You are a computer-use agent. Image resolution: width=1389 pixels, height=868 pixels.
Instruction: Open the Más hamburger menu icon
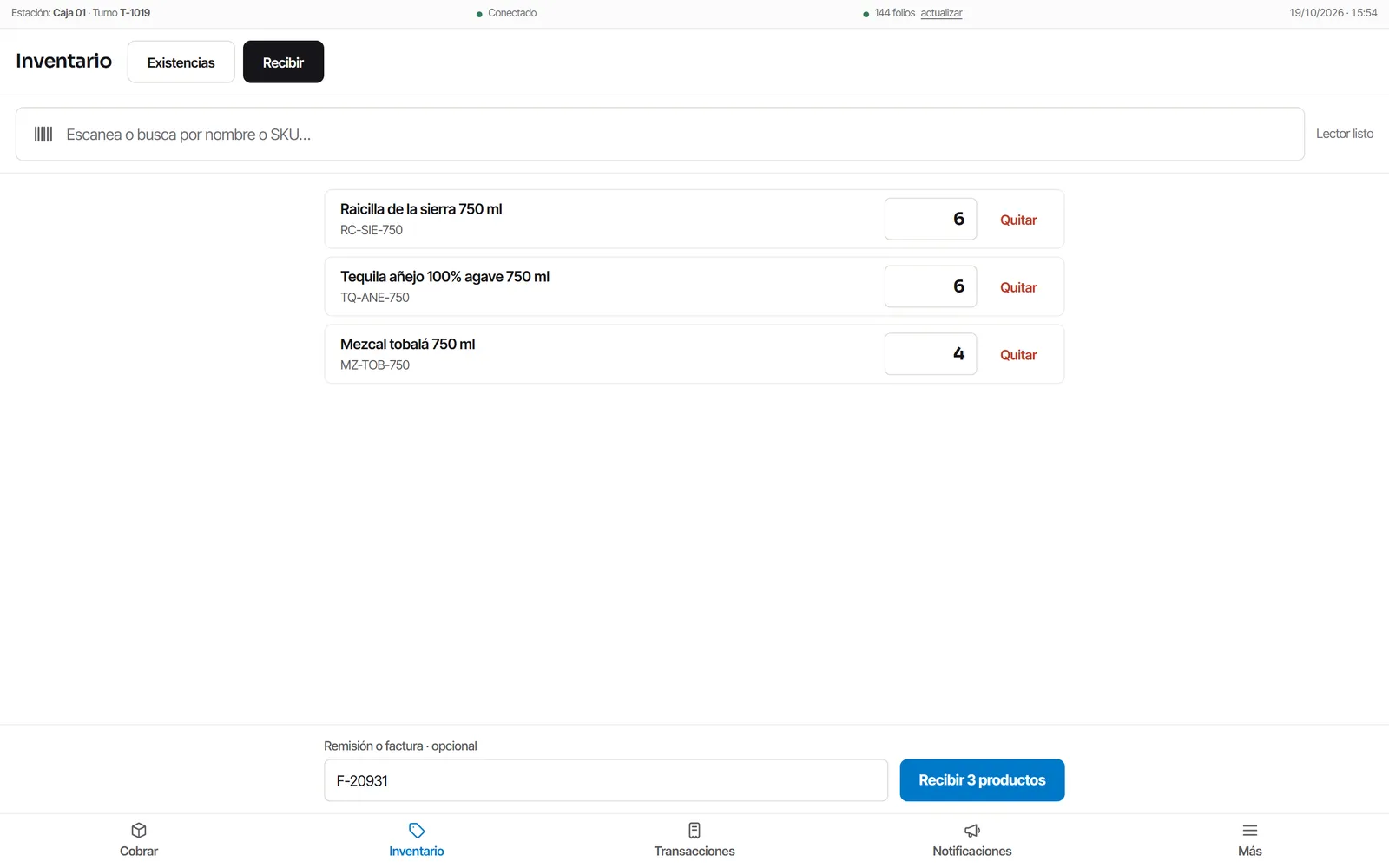coord(1250,830)
